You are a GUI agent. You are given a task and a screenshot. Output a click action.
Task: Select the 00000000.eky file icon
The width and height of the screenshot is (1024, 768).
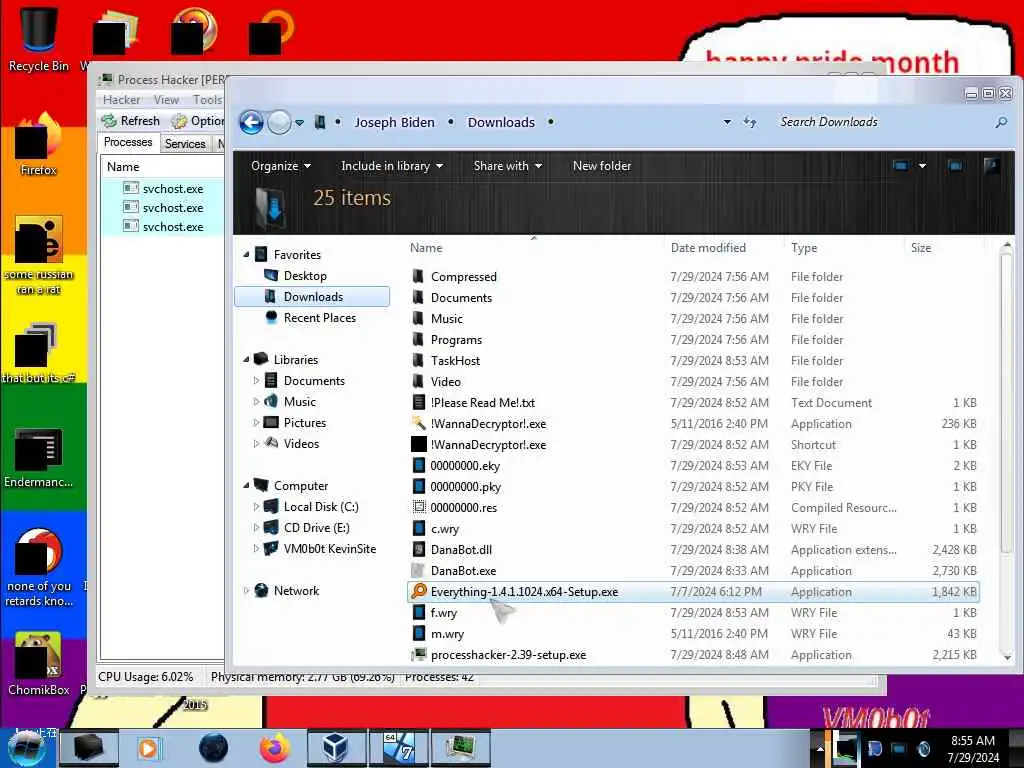tap(419, 466)
